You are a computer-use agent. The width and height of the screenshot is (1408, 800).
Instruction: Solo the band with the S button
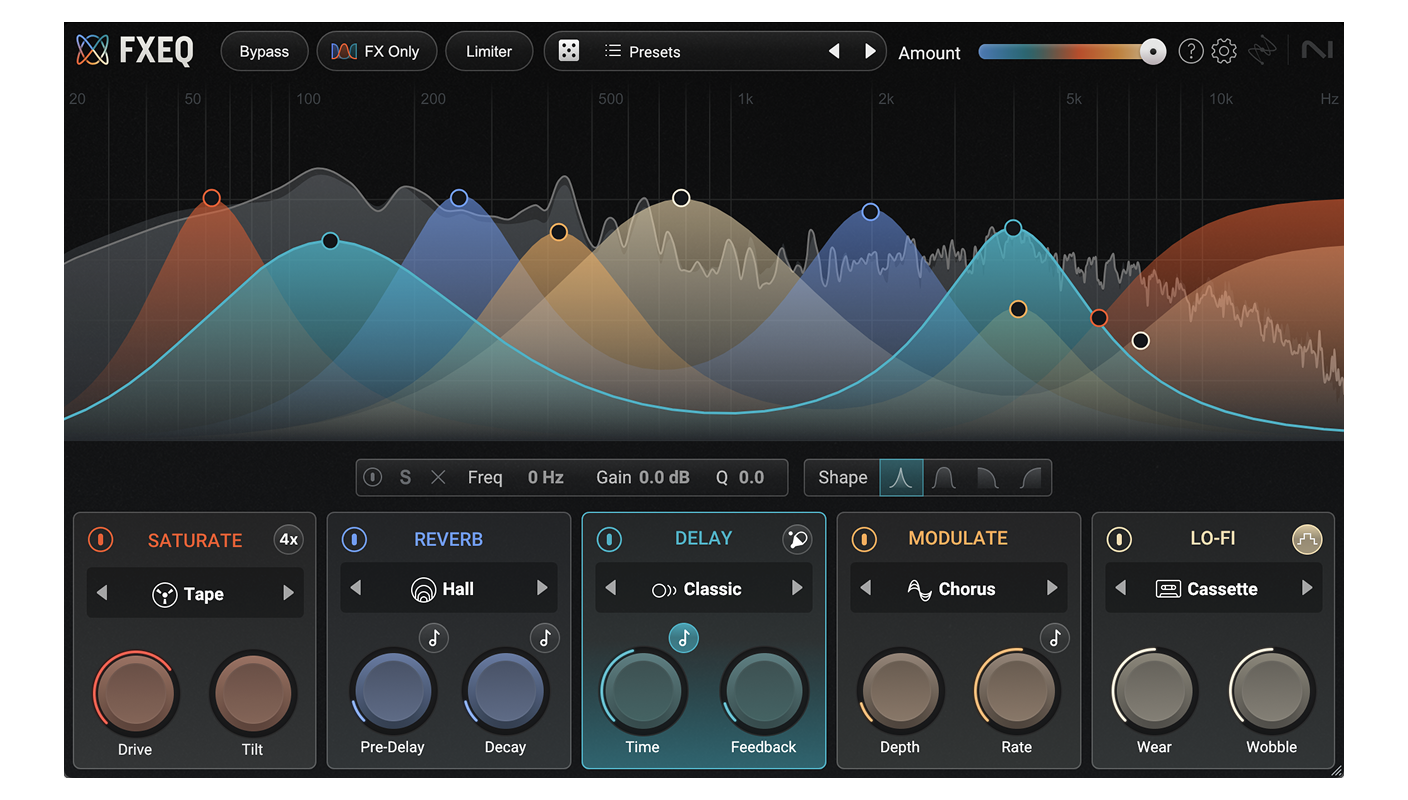point(405,478)
